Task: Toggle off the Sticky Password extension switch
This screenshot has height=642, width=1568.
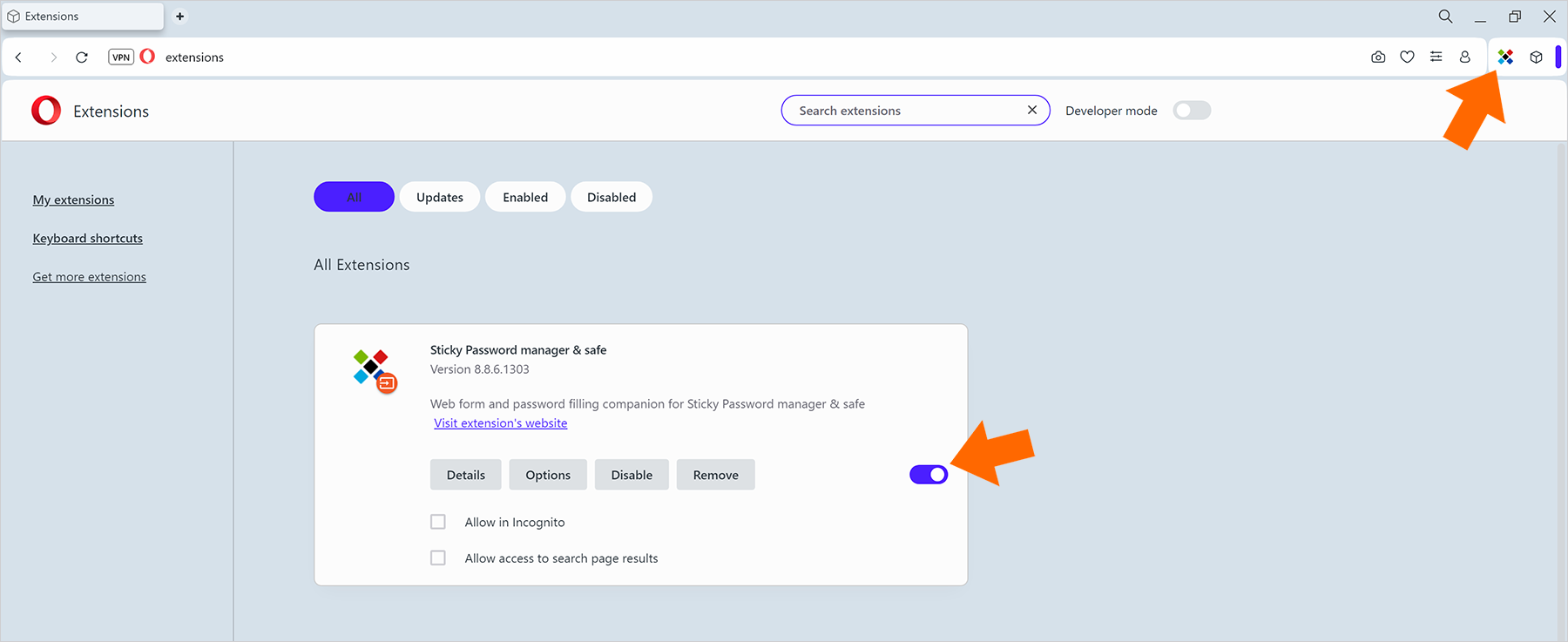Action: pos(929,475)
